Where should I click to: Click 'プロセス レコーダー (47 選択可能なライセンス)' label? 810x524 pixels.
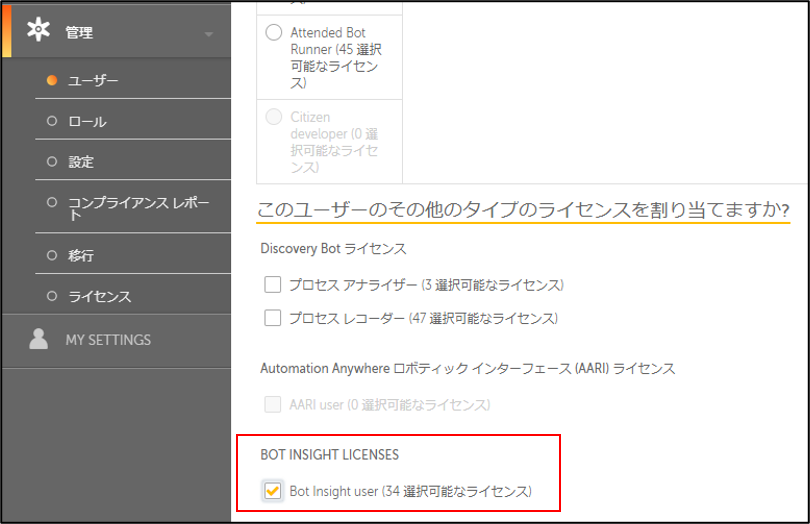pos(423,318)
